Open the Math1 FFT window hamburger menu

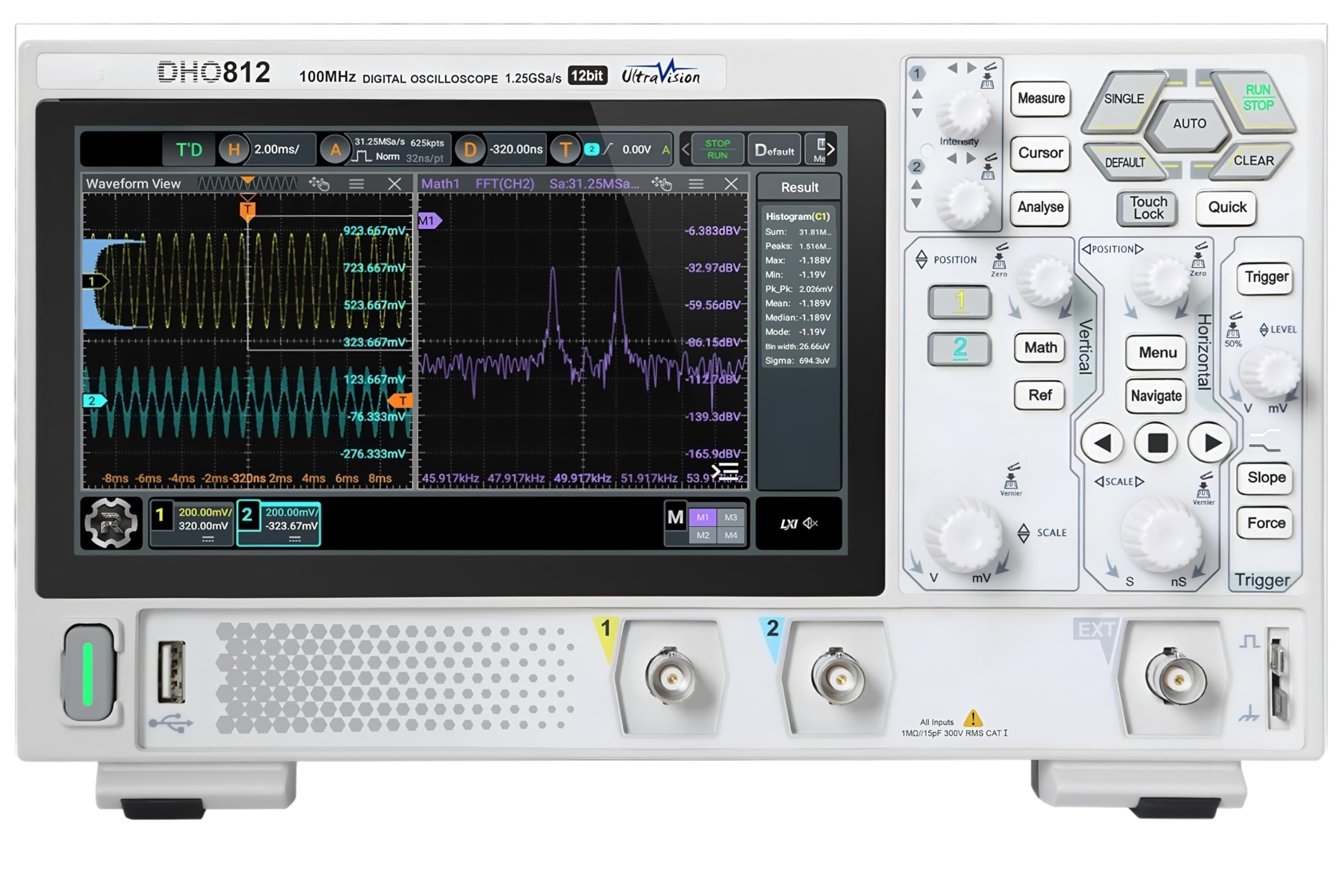(696, 184)
